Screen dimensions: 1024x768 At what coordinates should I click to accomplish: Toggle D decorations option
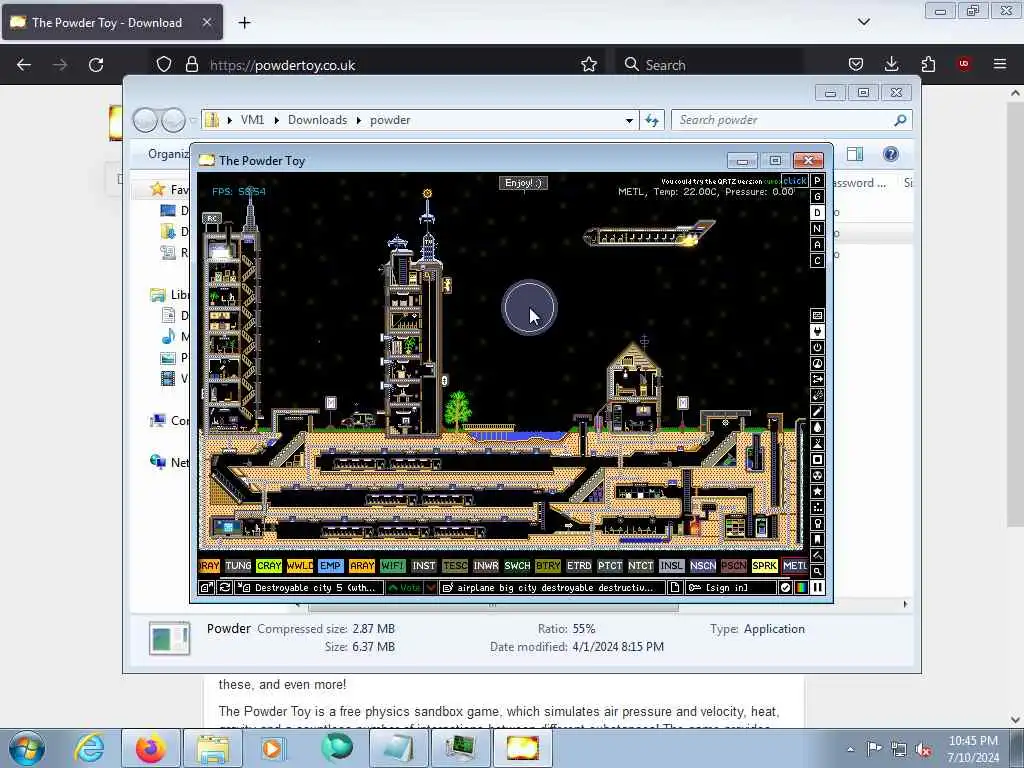tap(817, 213)
